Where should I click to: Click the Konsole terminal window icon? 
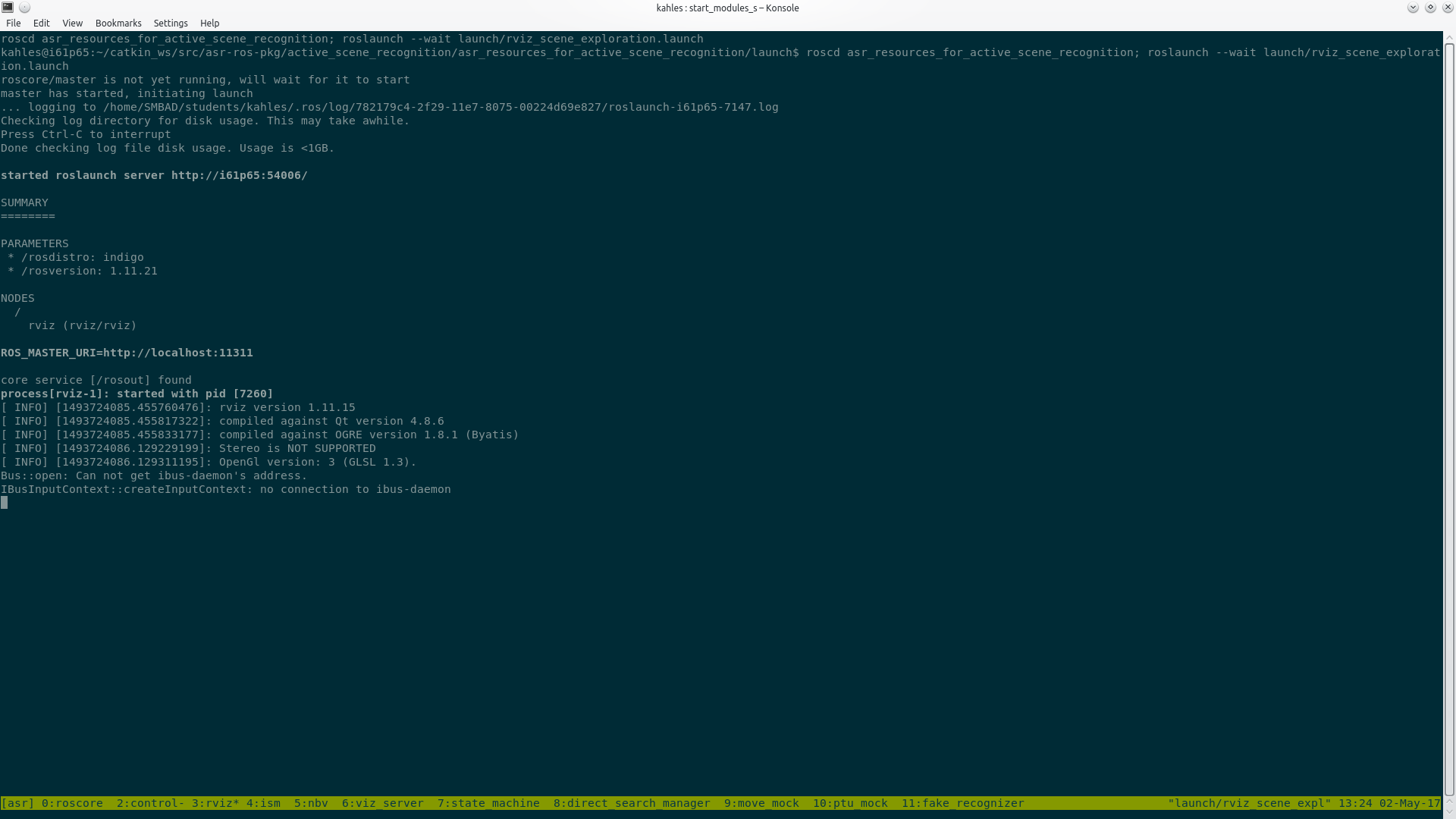[x=8, y=8]
